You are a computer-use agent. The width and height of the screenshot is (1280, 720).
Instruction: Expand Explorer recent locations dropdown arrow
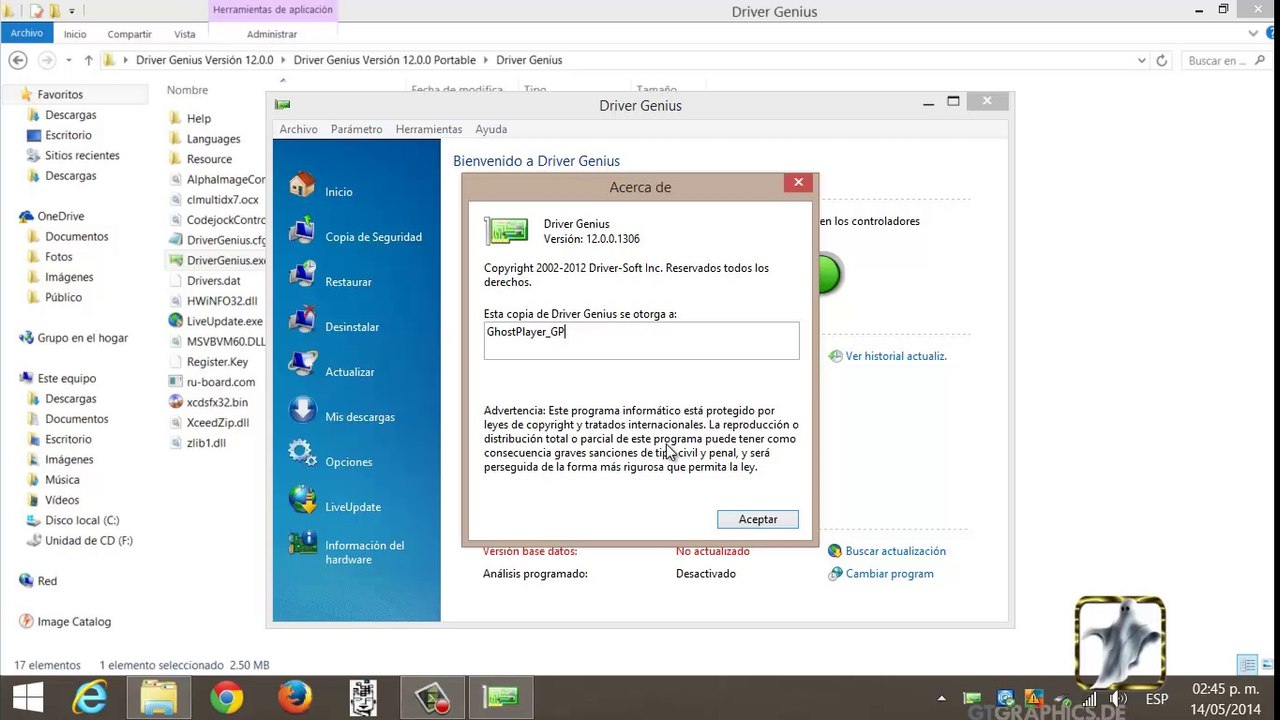[69, 60]
